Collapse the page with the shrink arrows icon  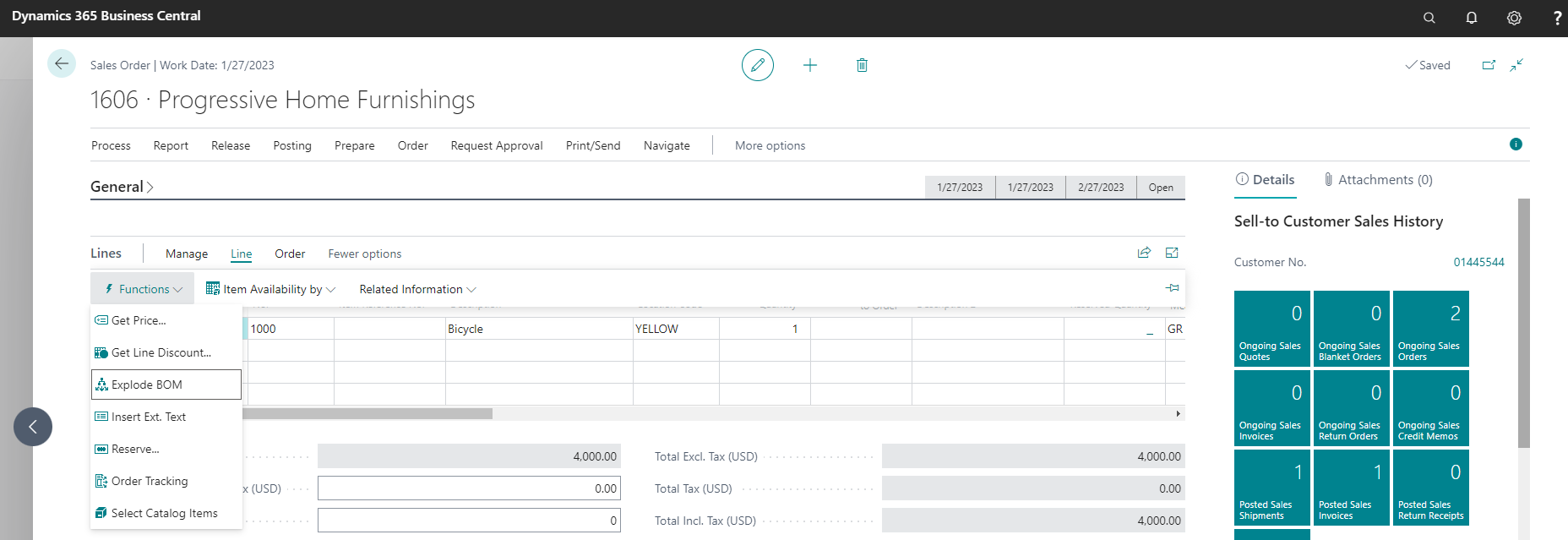pyautogui.click(x=1517, y=65)
